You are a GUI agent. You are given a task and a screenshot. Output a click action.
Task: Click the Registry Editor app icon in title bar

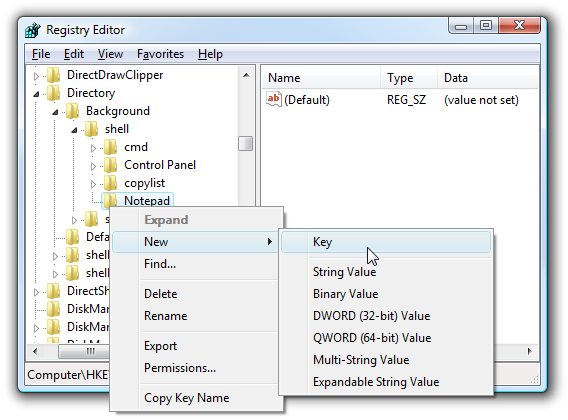[33, 30]
